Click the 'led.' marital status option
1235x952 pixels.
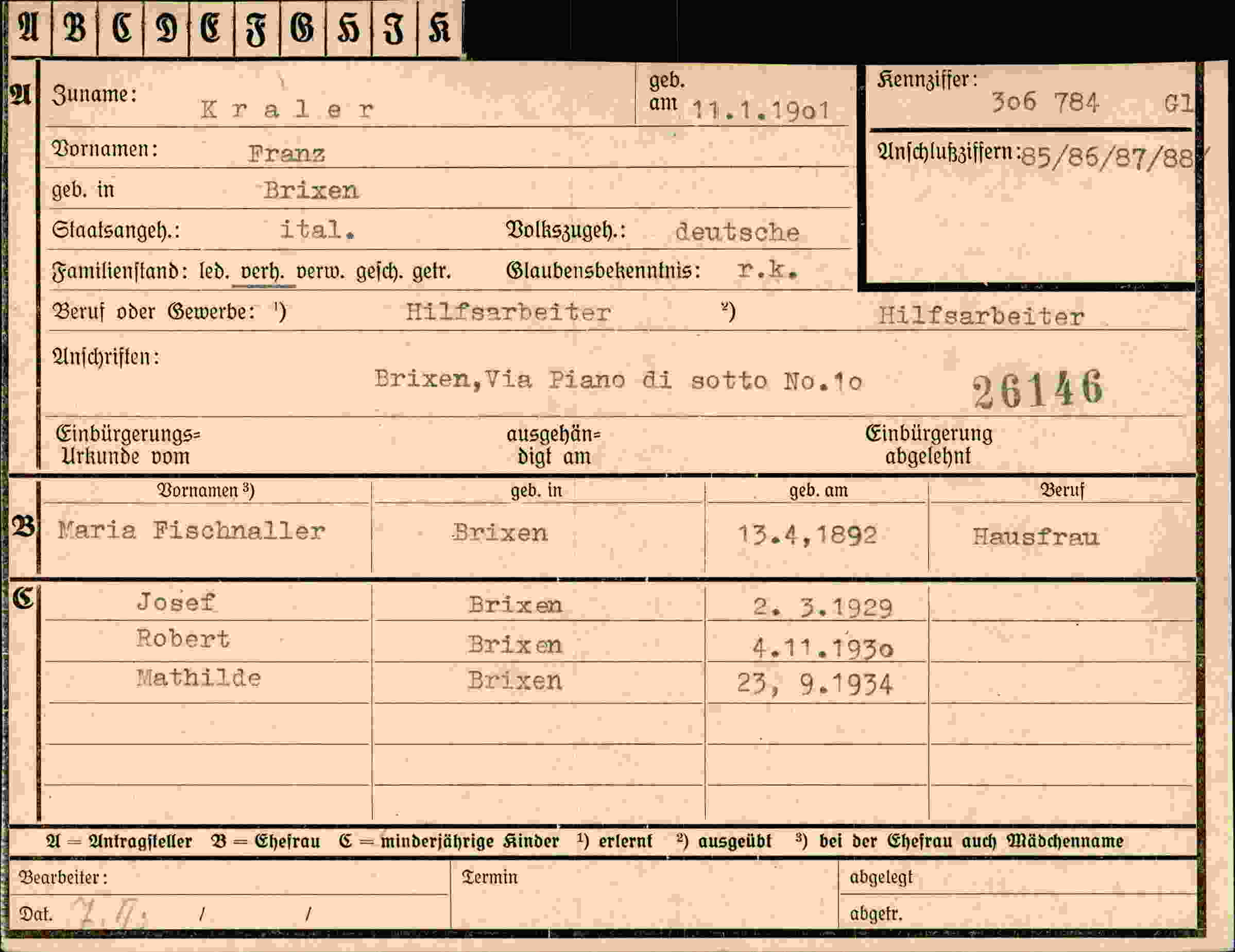click(214, 272)
